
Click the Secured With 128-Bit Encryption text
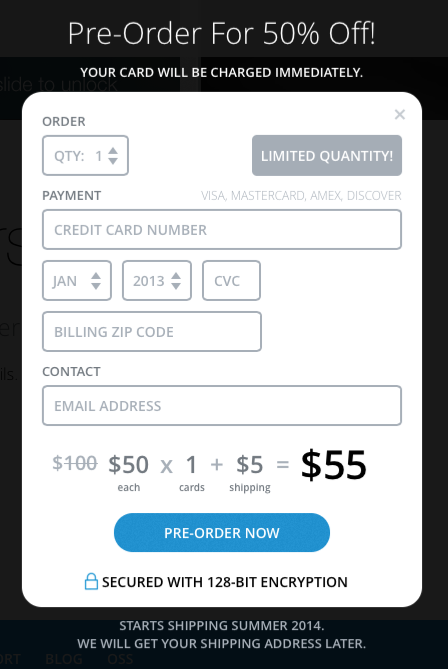coord(225,582)
